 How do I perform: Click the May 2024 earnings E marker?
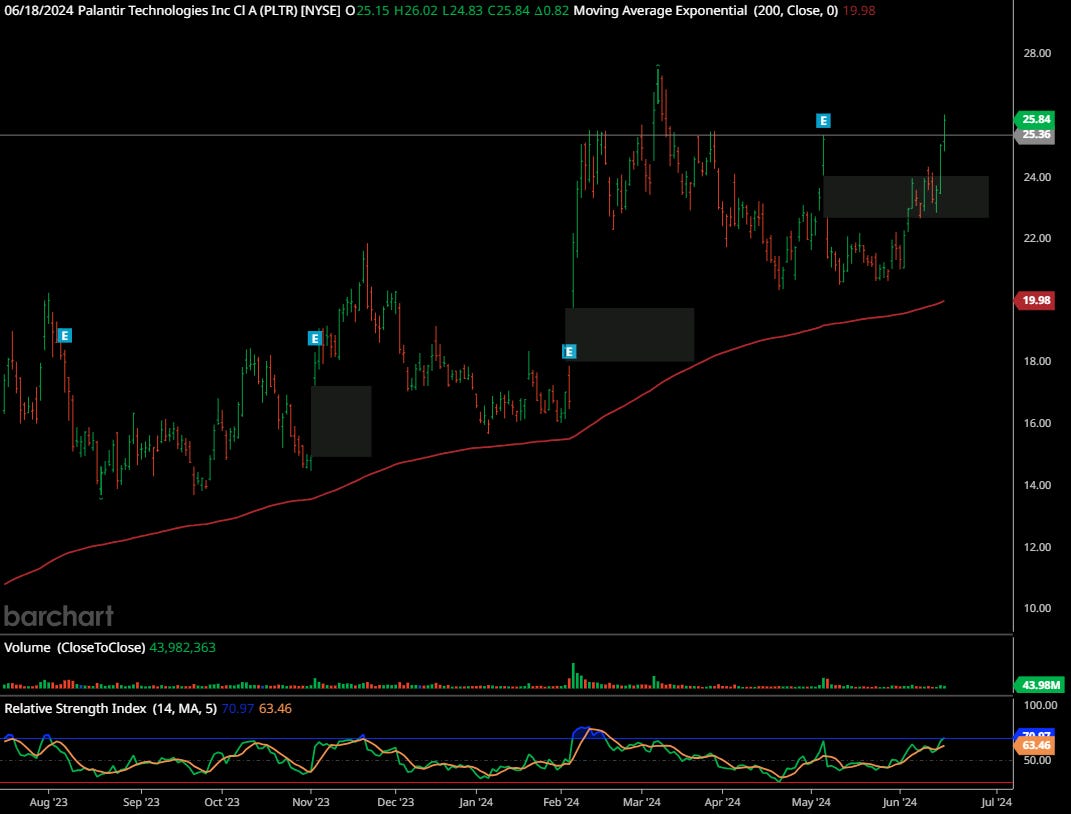click(x=824, y=121)
